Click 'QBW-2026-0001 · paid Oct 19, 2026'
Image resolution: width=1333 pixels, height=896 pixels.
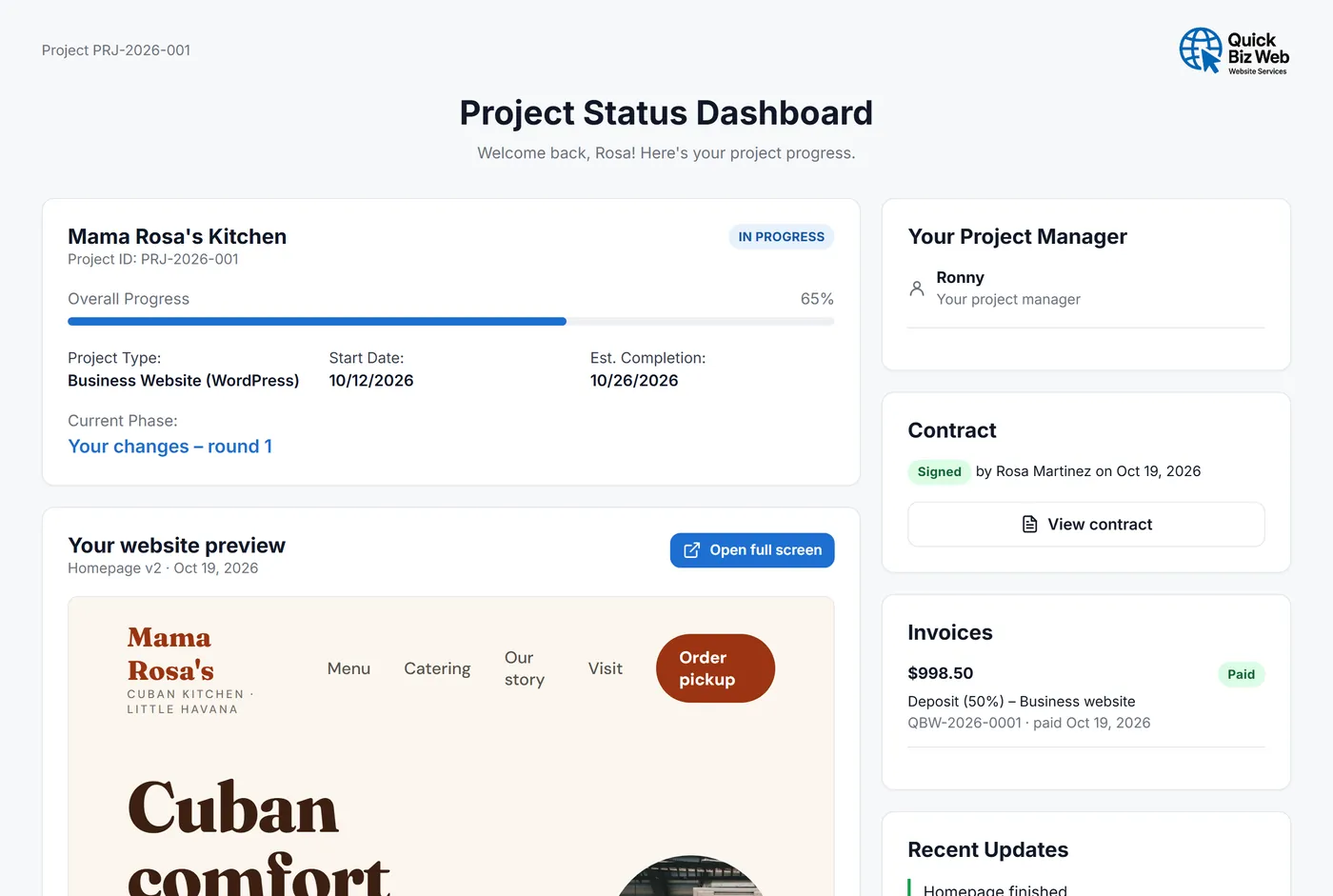coord(1029,723)
